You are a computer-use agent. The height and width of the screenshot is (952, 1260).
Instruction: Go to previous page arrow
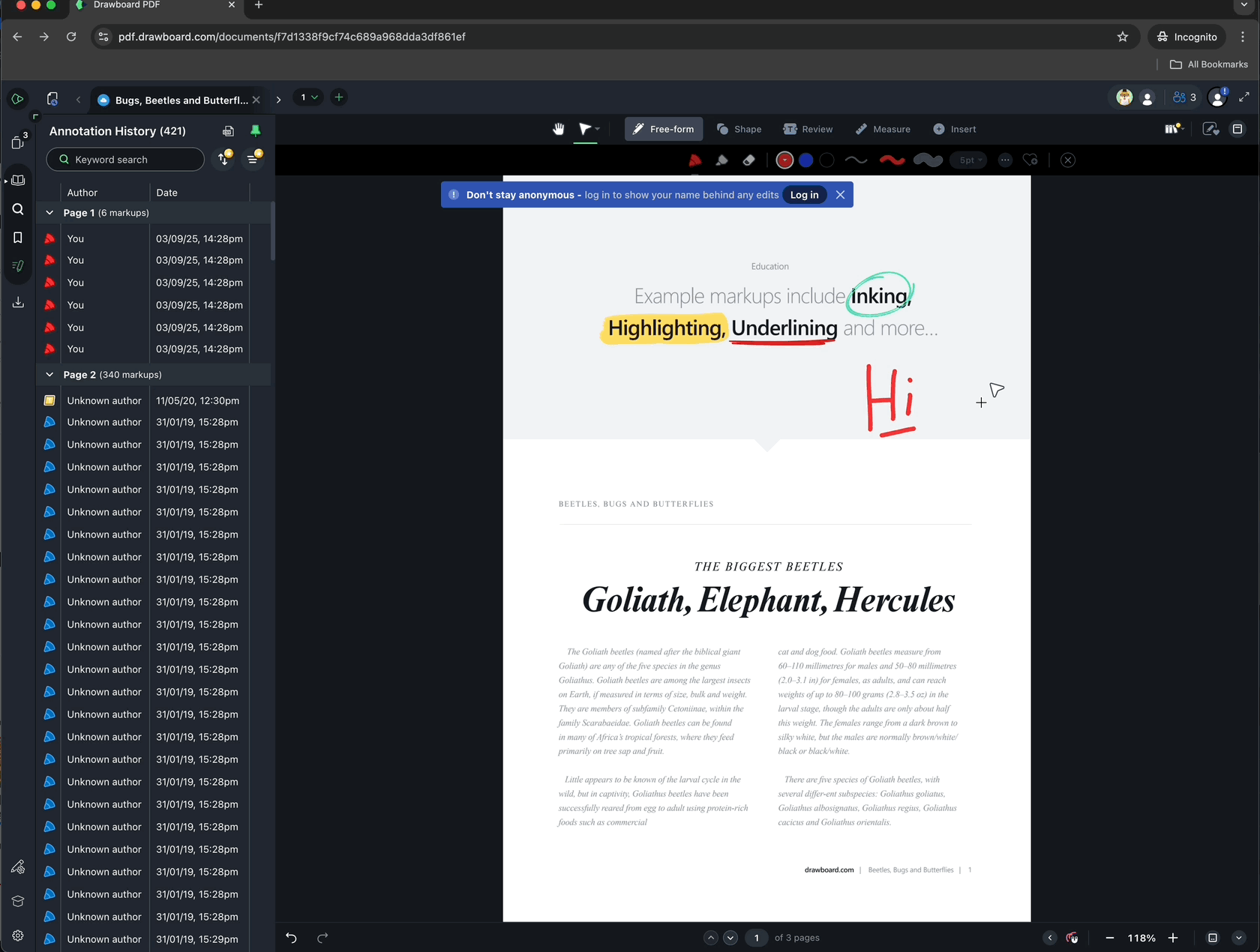(710, 938)
